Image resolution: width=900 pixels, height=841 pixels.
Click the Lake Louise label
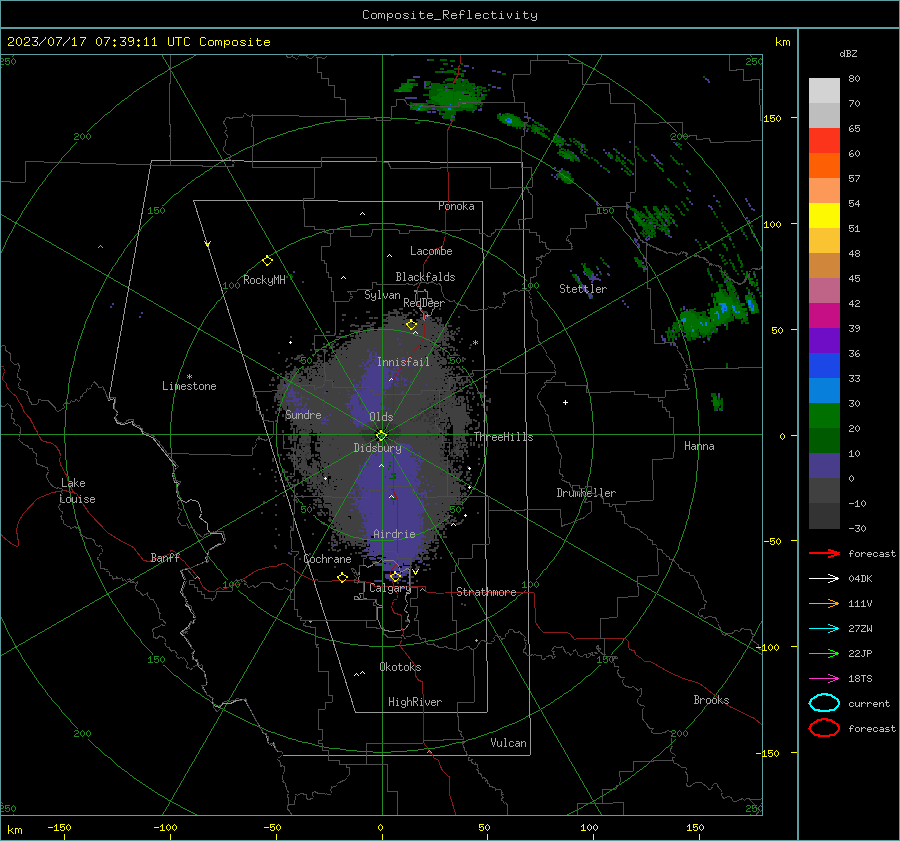point(78,491)
